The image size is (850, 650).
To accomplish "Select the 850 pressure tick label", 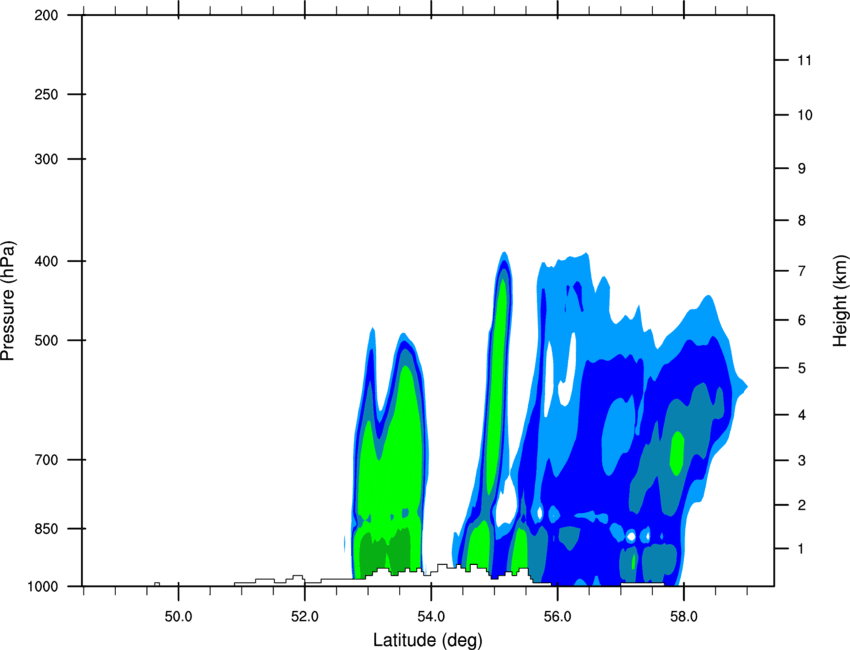I will point(46,528).
